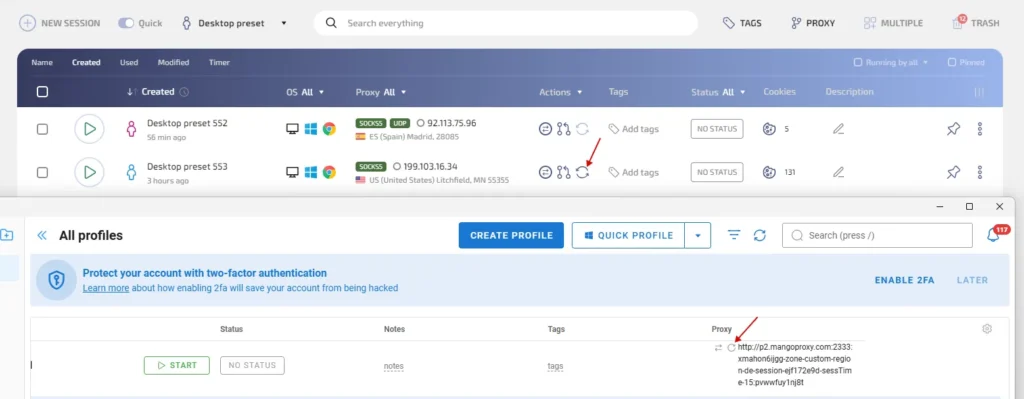Screen dimensions: 1024x399
Task: Start the Desktop preset 553 session
Action: [x=89, y=172]
